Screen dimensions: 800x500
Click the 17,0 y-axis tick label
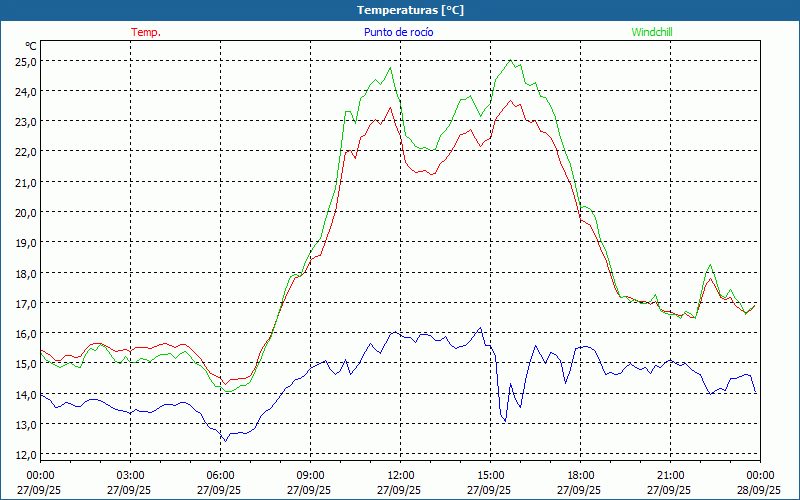pos(25,303)
